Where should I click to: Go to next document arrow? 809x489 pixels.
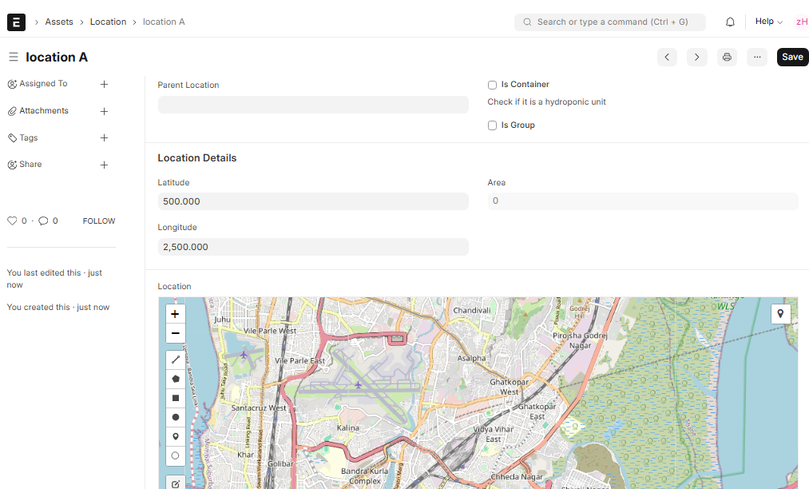pos(697,57)
